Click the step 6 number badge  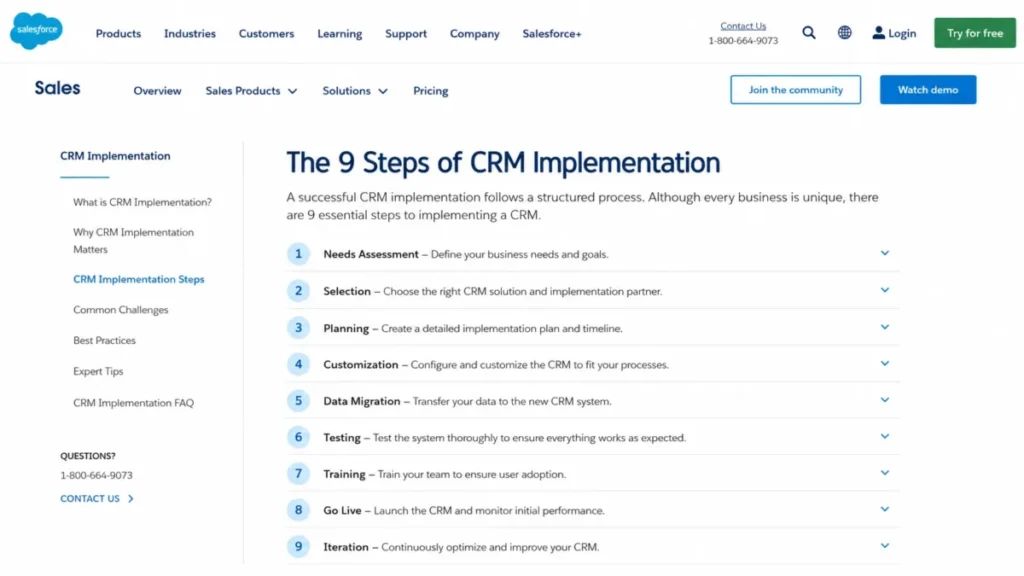click(x=298, y=438)
